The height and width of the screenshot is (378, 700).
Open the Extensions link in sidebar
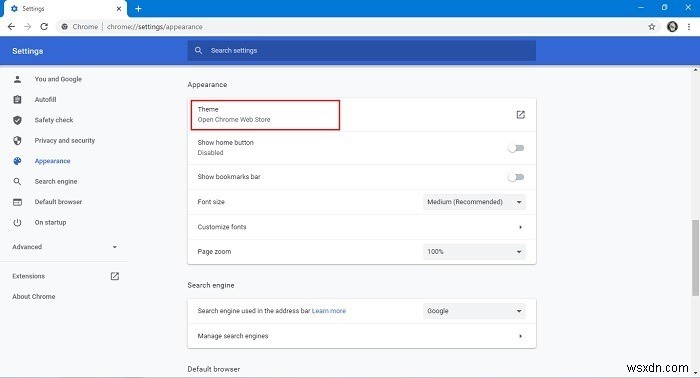coord(29,276)
